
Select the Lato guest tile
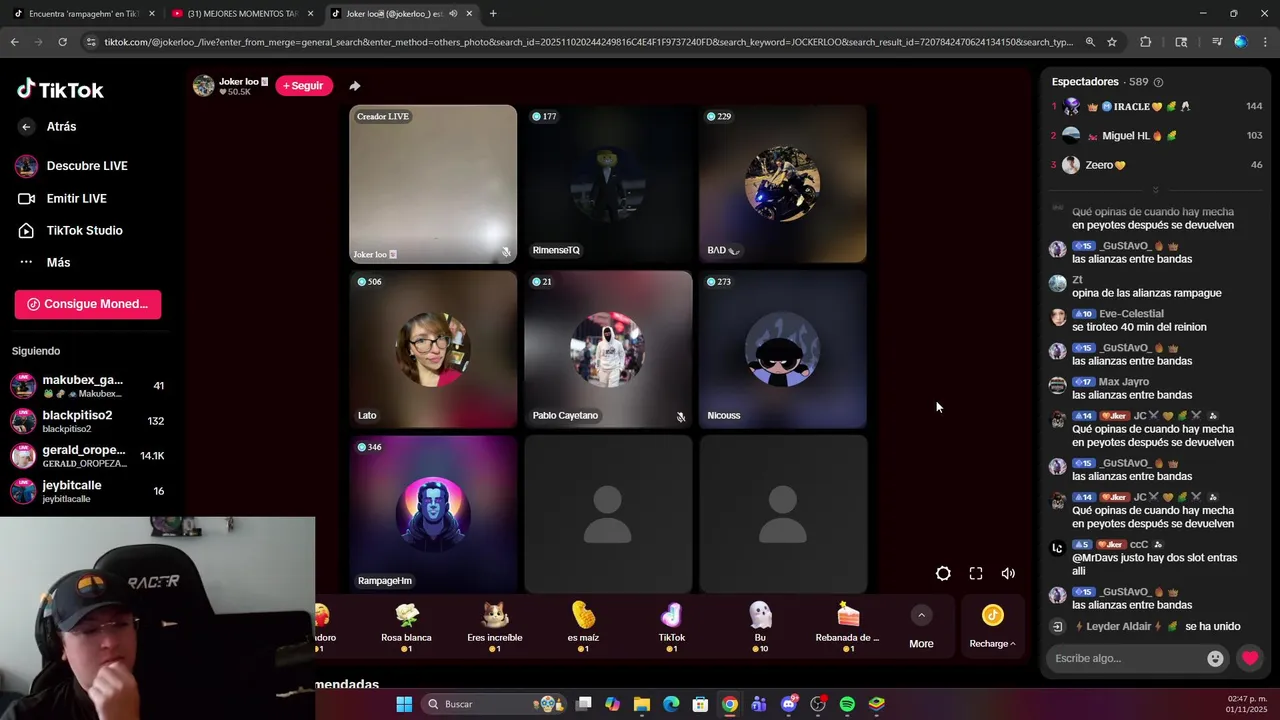(433, 349)
